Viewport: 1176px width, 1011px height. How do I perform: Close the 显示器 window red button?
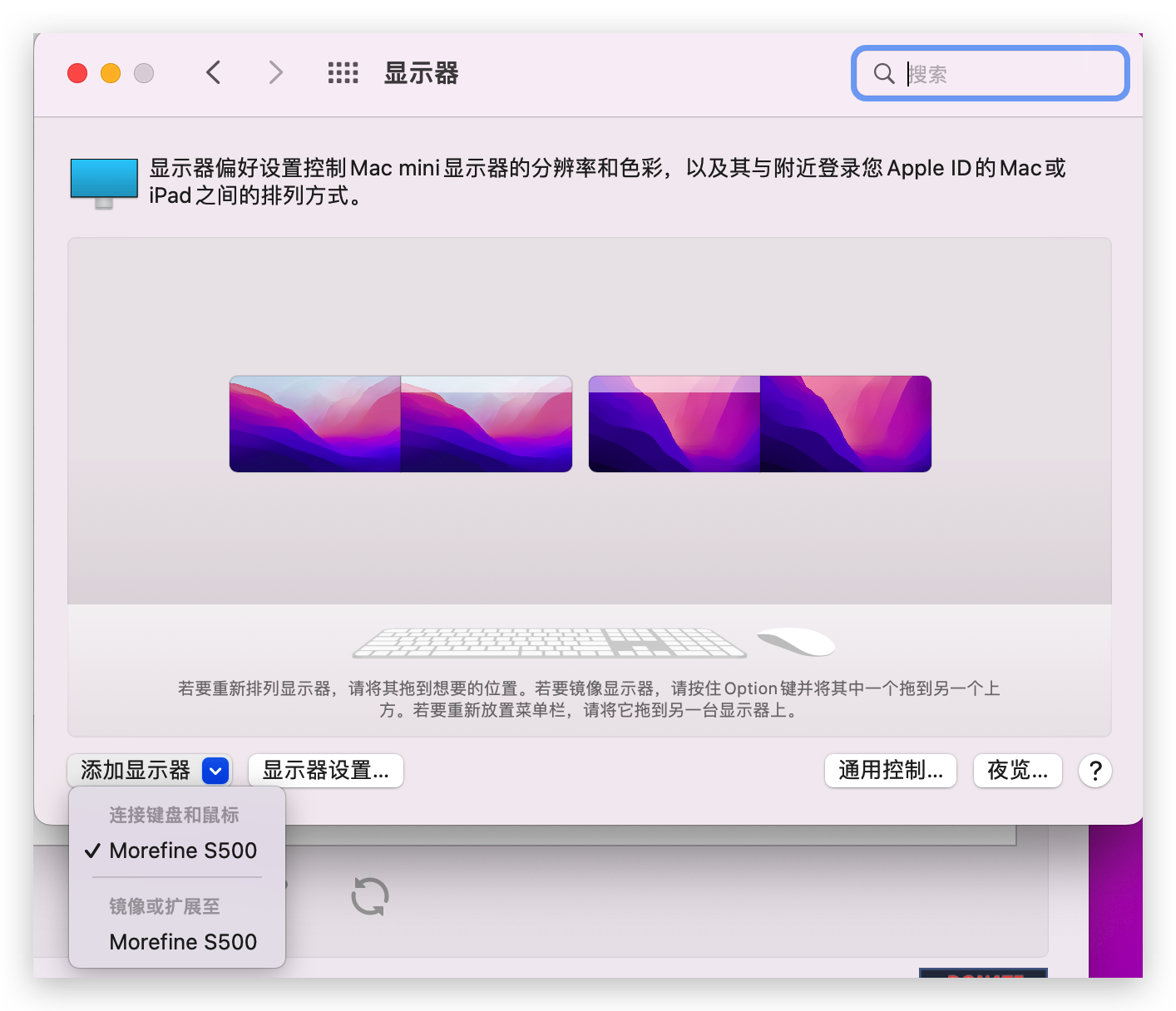[77, 73]
